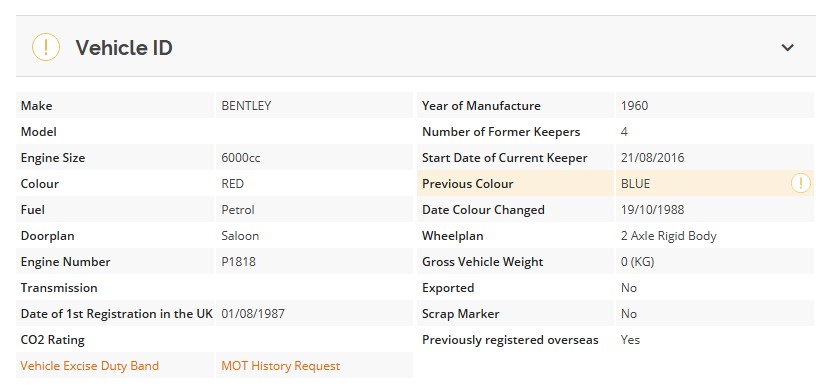The height and width of the screenshot is (391, 828).
Task: Select the RED colour value
Action: point(232,184)
